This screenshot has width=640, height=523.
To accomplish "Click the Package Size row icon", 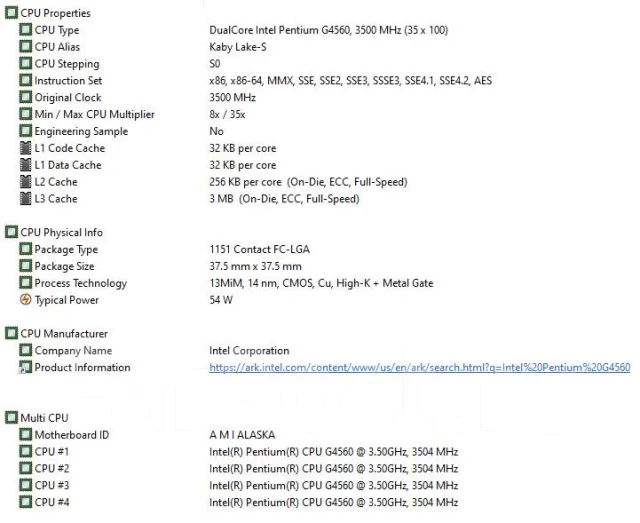I will pyautogui.click(x=25, y=266).
